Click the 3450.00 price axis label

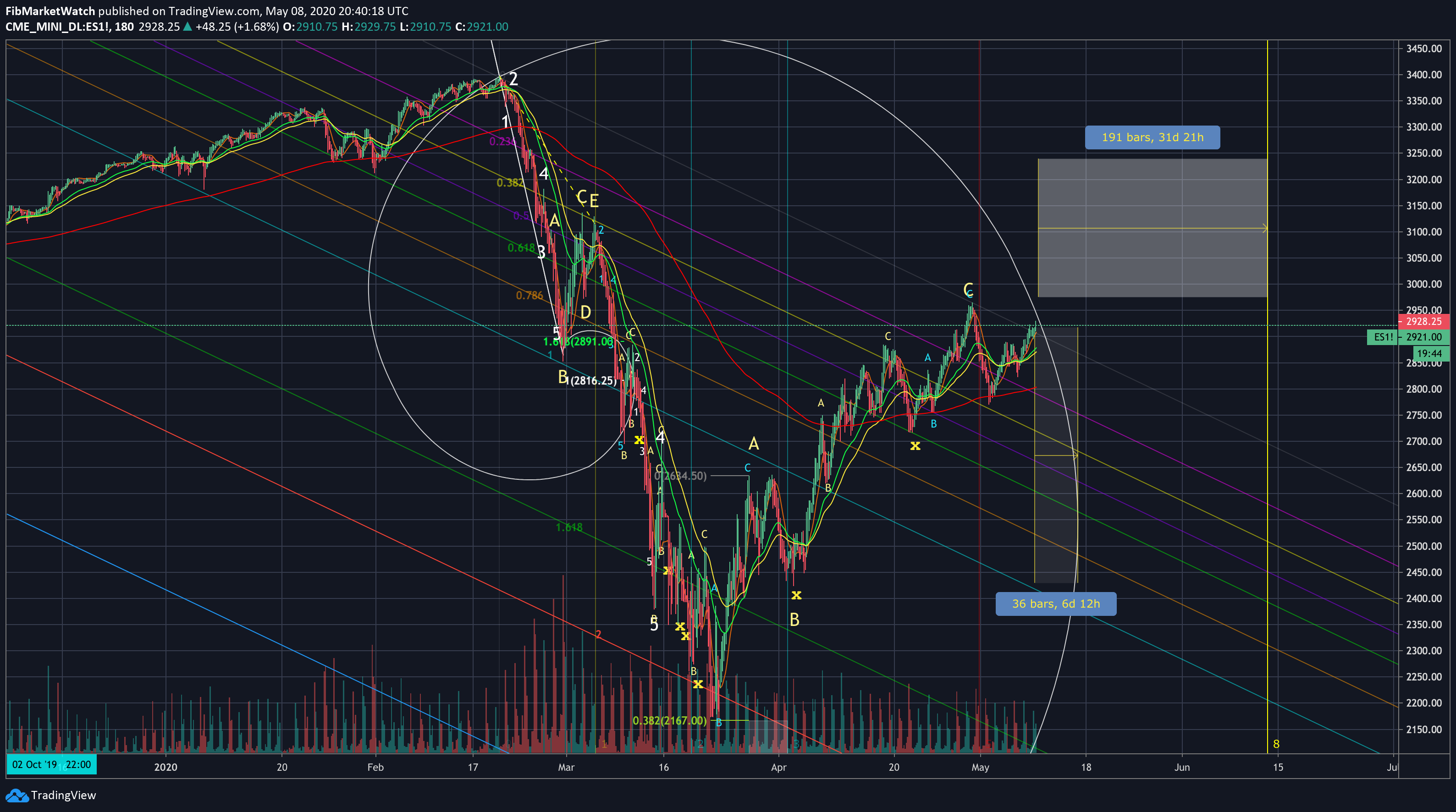[x=1424, y=49]
